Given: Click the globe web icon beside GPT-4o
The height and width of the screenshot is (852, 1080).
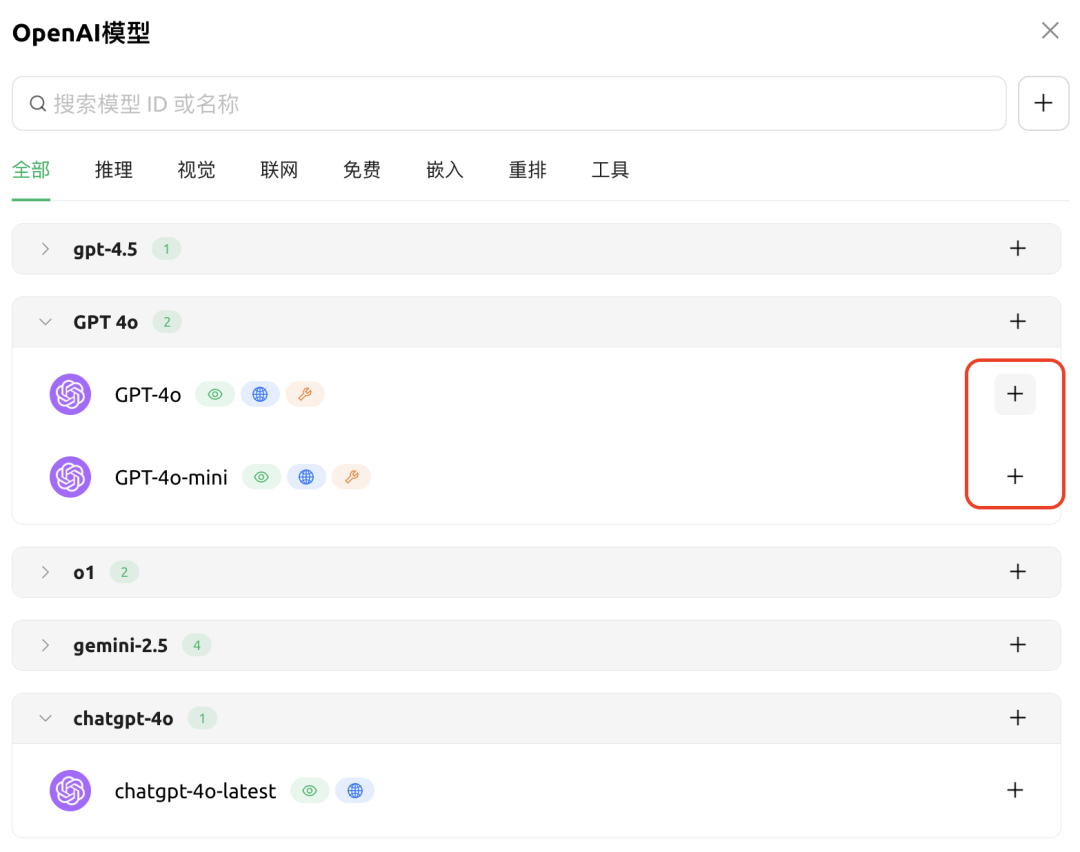Looking at the screenshot, I should (x=260, y=393).
